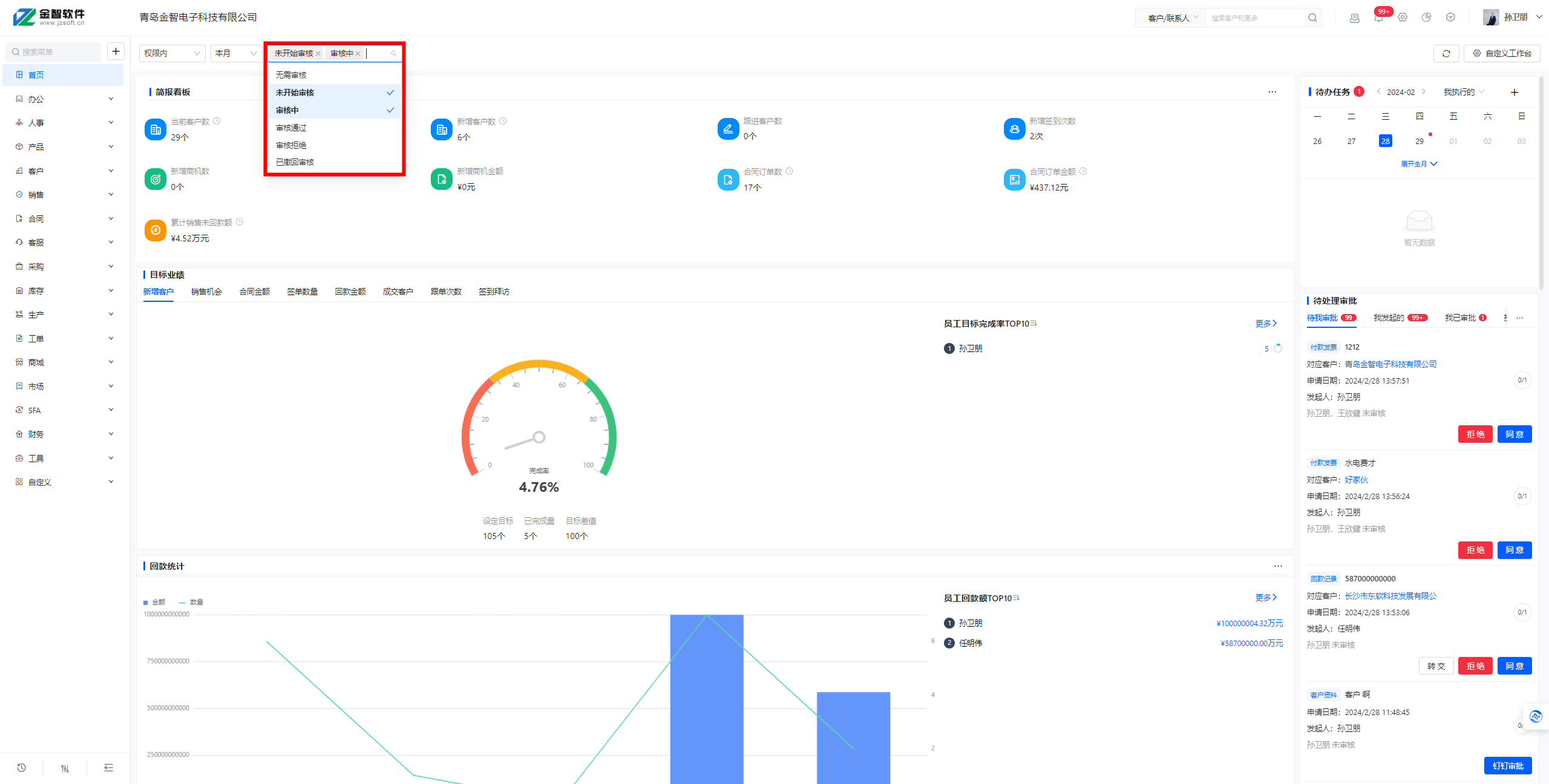Click the cube icon in header
Image resolution: width=1549 pixels, height=784 pixels.
click(x=1450, y=18)
